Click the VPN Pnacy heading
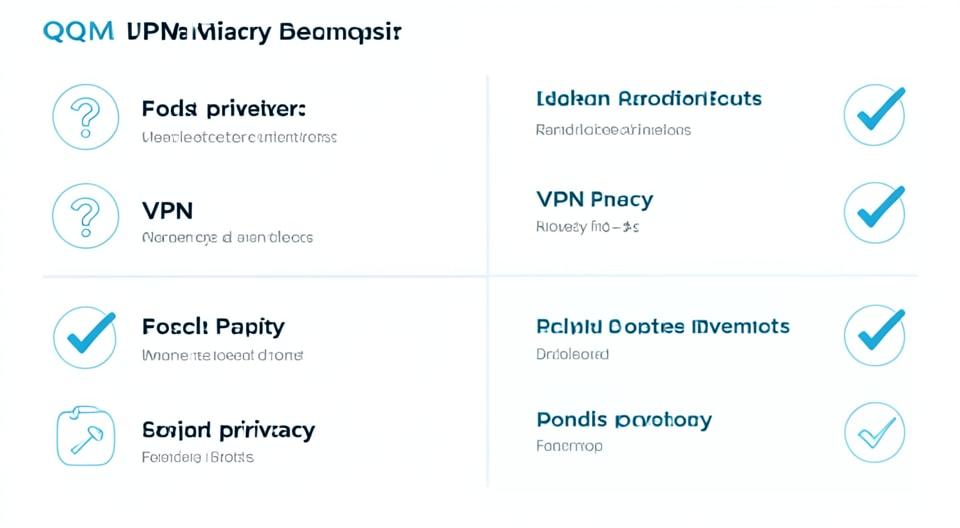This screenshot has width=960, height=528. (594, 200)
